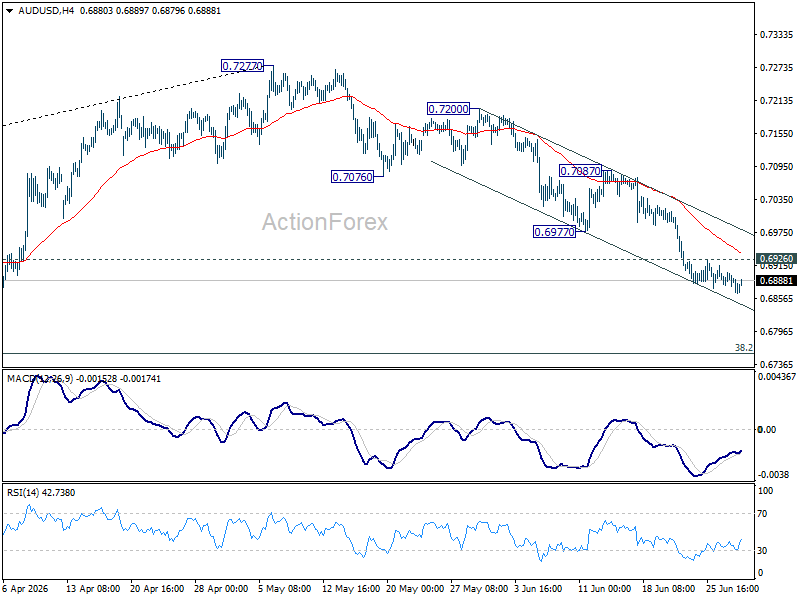Click the 0.72135 price axis value

point(777,101)
